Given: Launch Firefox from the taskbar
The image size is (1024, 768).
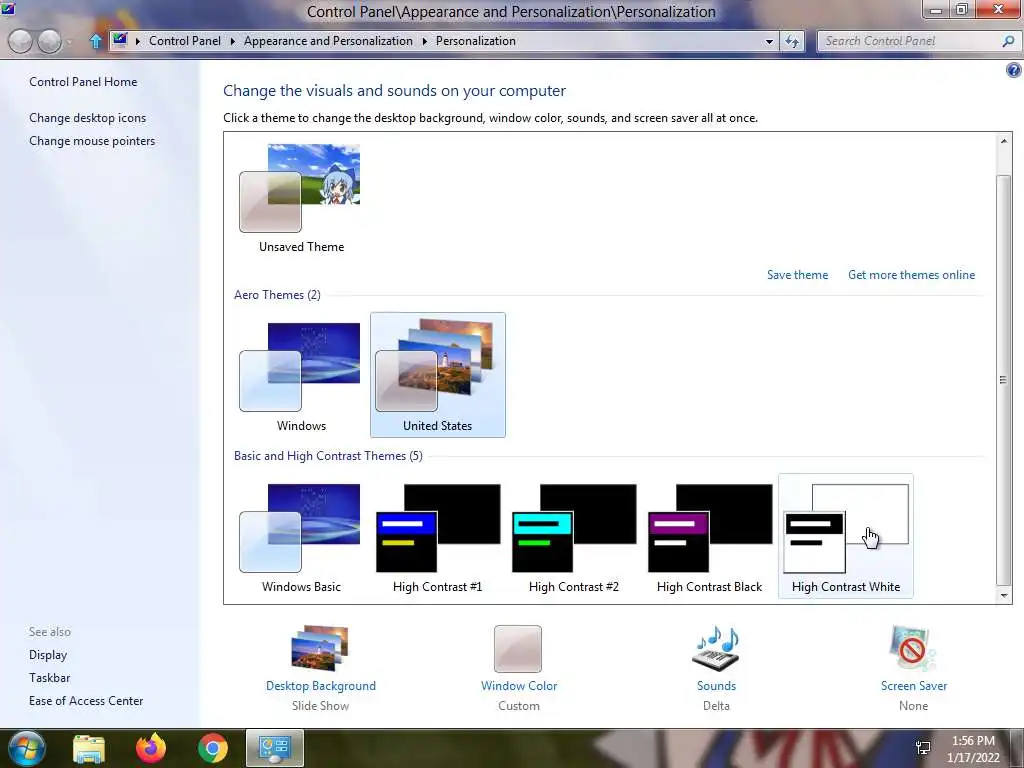Looking at the screenshot, I should [x=151, y=749].
